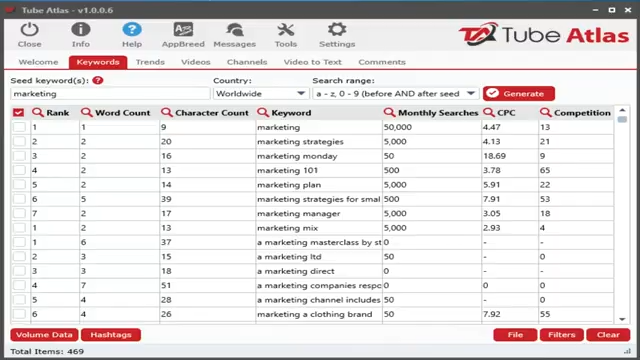Image resolution: width=640 pixels, height=360 pixels.
Task: Select the 'a marketing direct' keyword cell
Action: [319, 271]
